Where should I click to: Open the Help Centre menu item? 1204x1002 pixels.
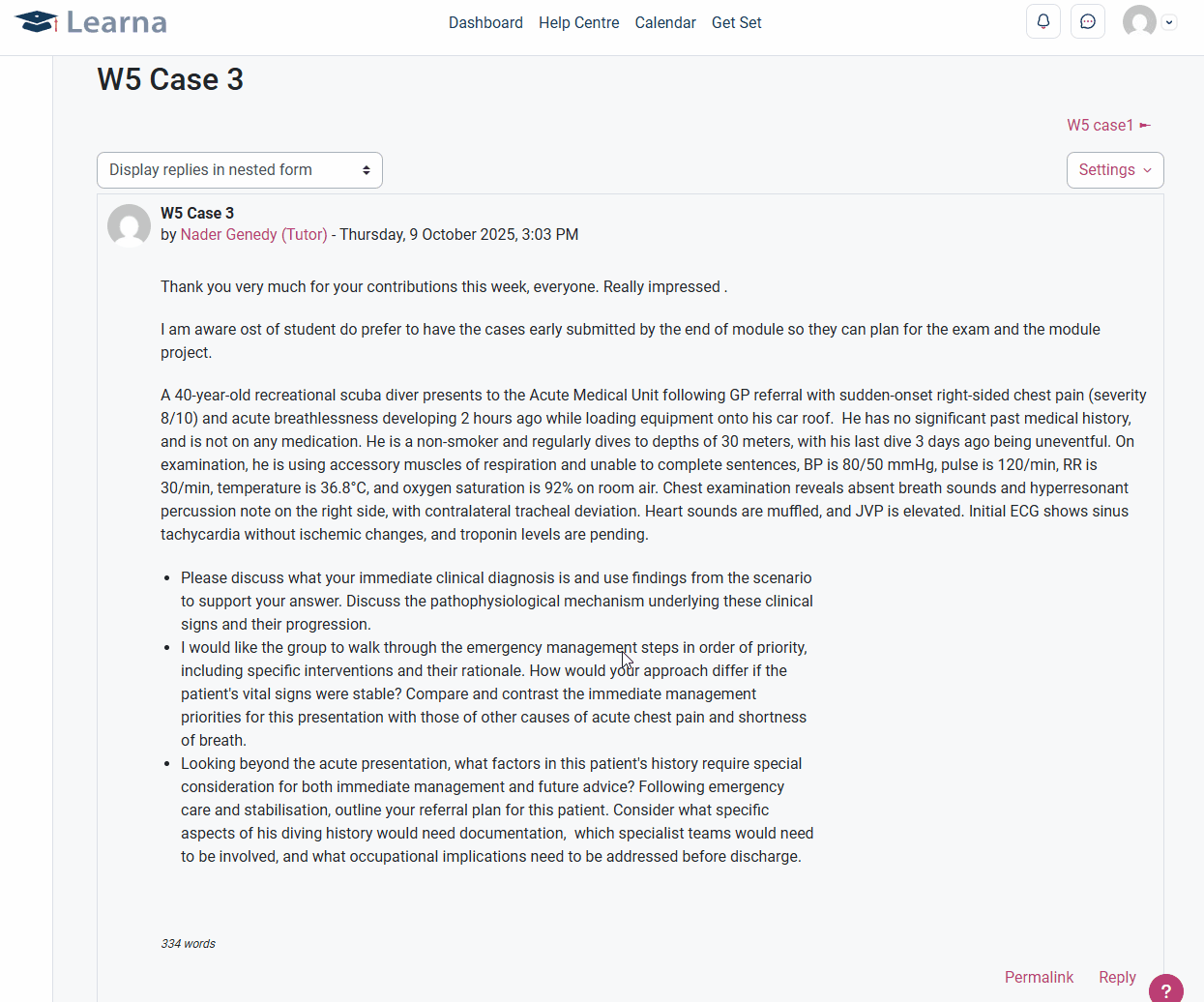pos(579,22)
